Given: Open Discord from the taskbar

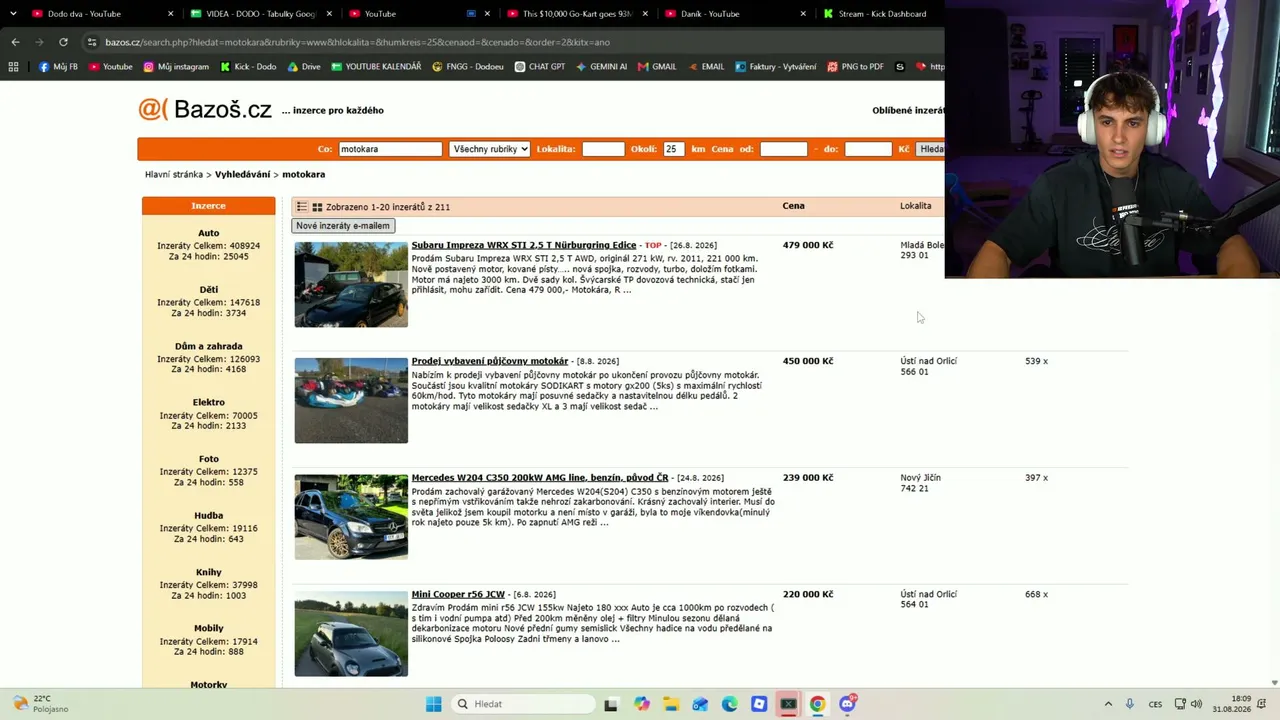Looking at the screenshot, I should pyautogui.click(x=848, y=704).
